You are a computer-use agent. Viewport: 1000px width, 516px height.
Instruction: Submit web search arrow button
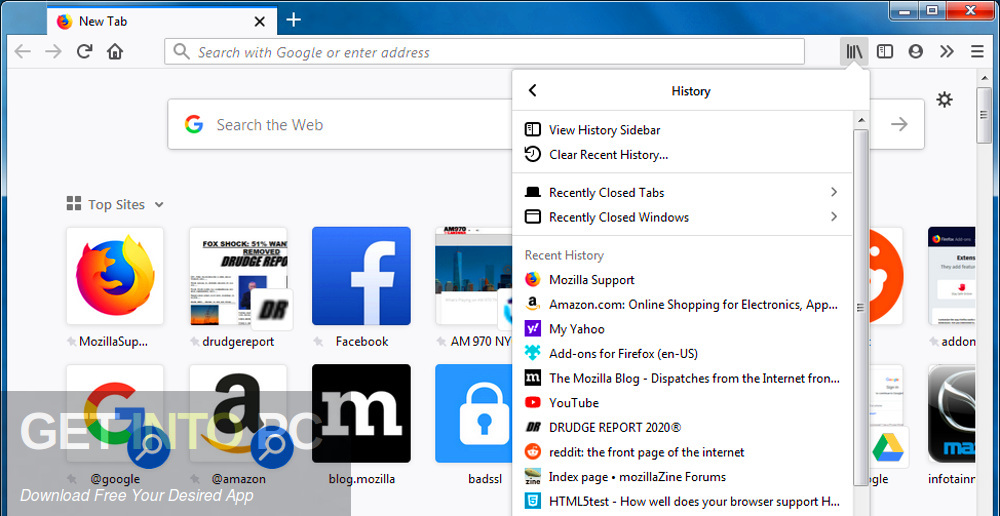click(x=899, y=124)
